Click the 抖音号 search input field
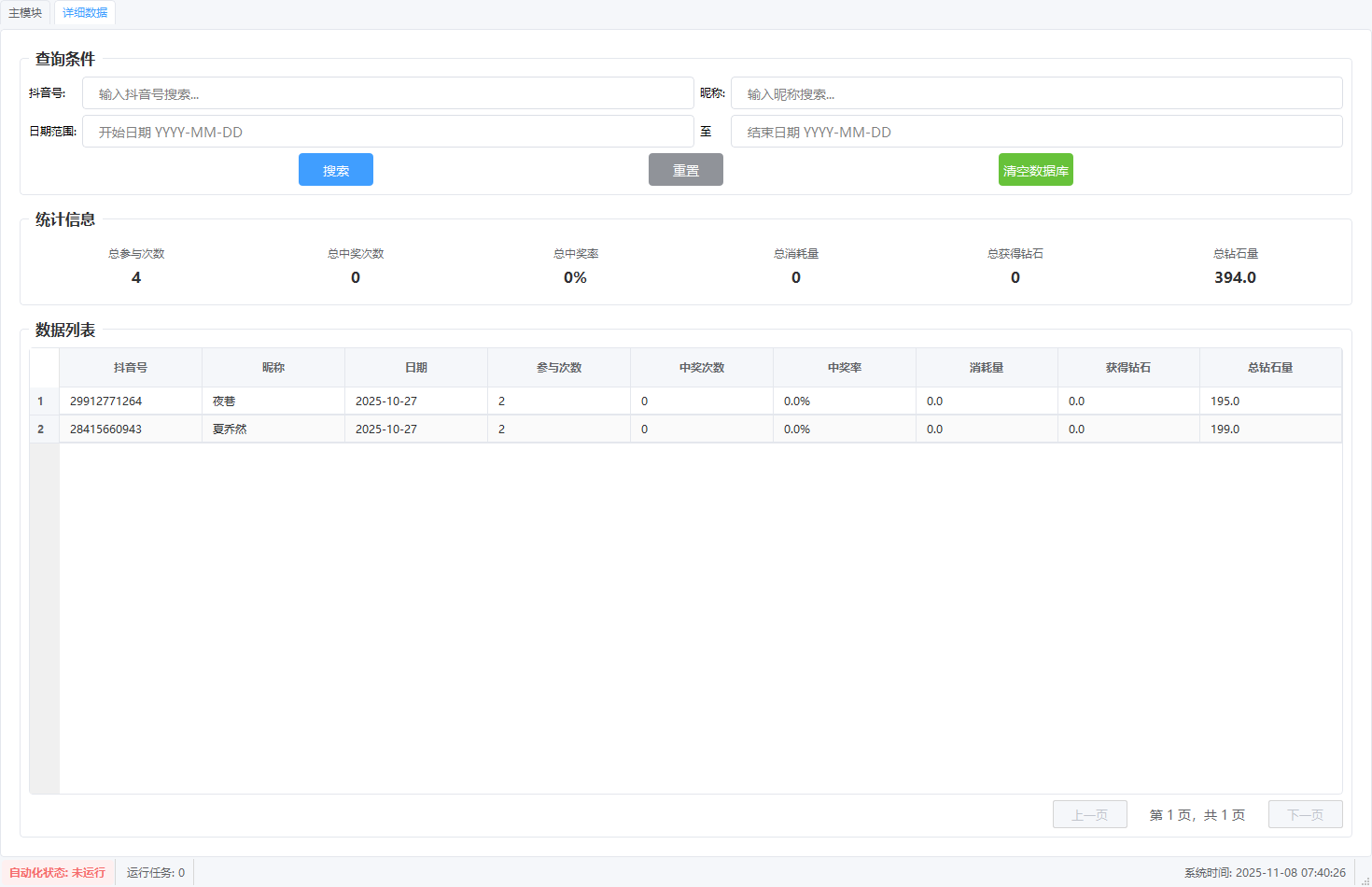 click(387, 93)
